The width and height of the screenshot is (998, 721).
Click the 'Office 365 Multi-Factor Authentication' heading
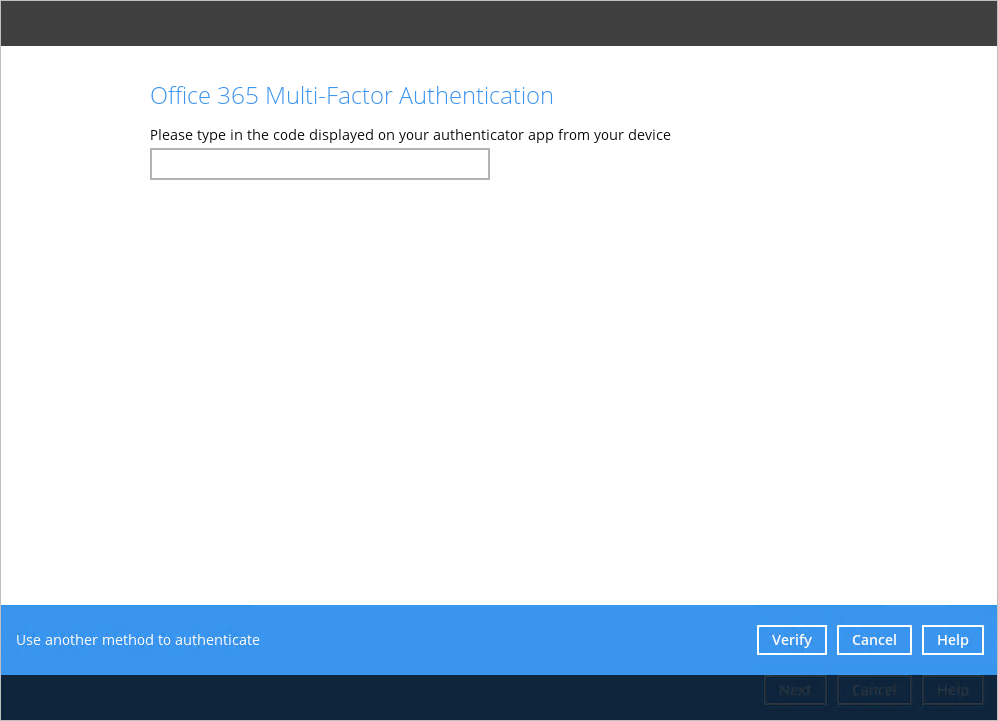(351, 95)
